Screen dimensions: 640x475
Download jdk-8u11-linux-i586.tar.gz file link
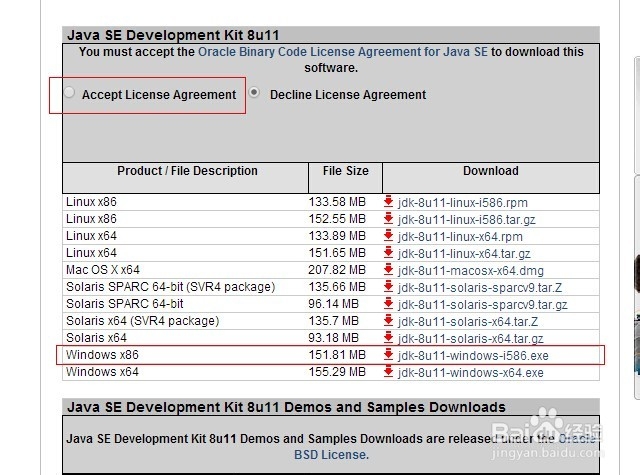click(x=467, y=220)
